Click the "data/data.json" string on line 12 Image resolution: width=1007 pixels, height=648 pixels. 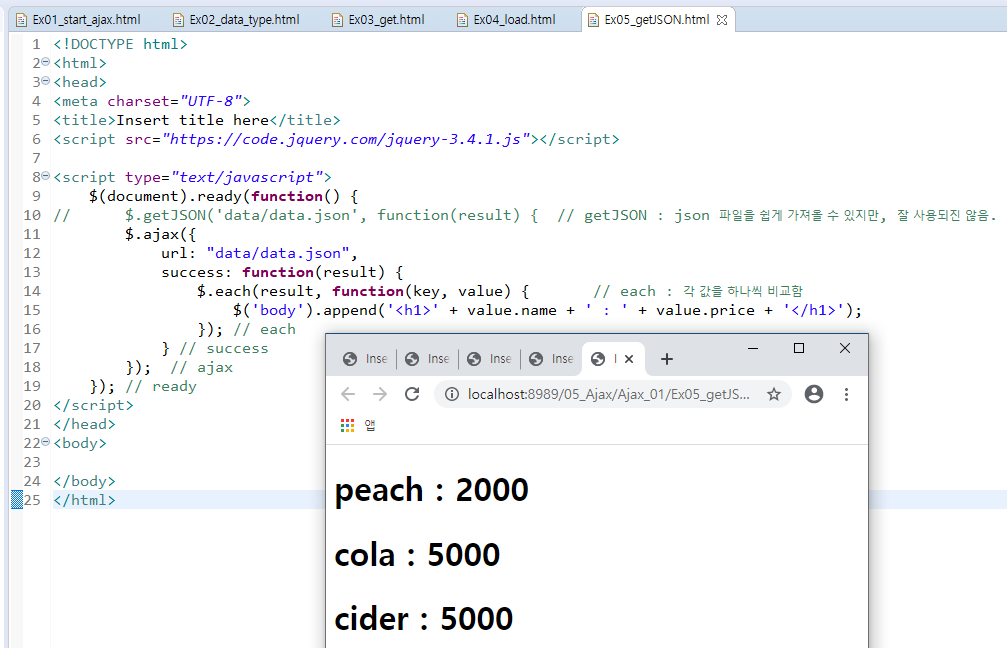click(277, 253)
